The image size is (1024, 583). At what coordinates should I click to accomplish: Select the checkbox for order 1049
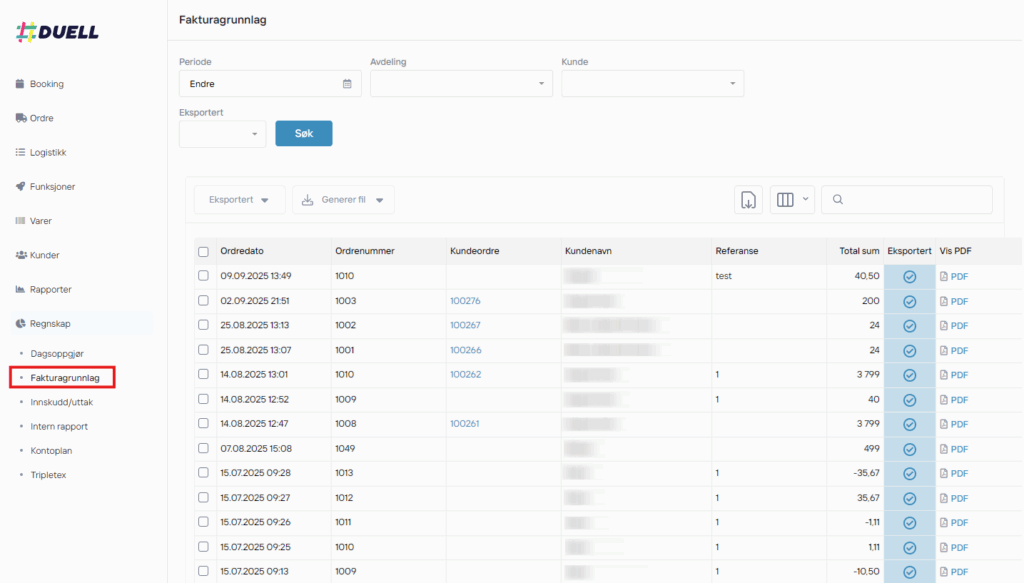(204, 449)
